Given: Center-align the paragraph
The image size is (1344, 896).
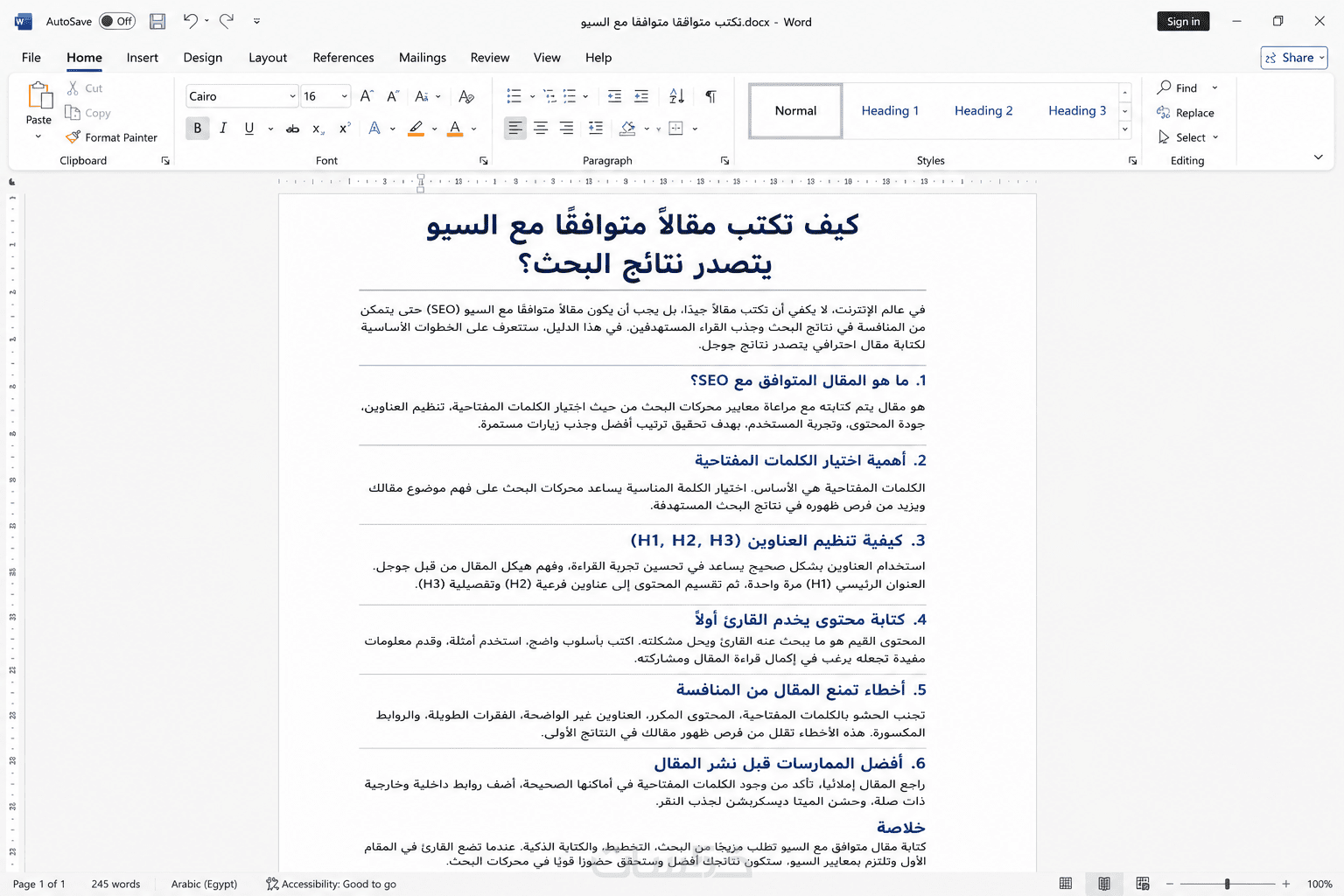Looking at the screenshot, I should 541,129.
